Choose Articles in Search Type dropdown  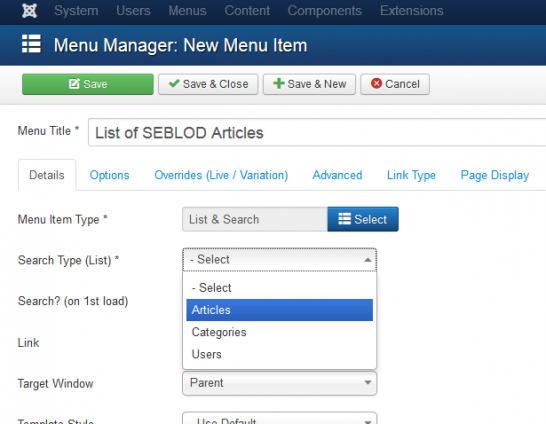[x=279, y=310]
